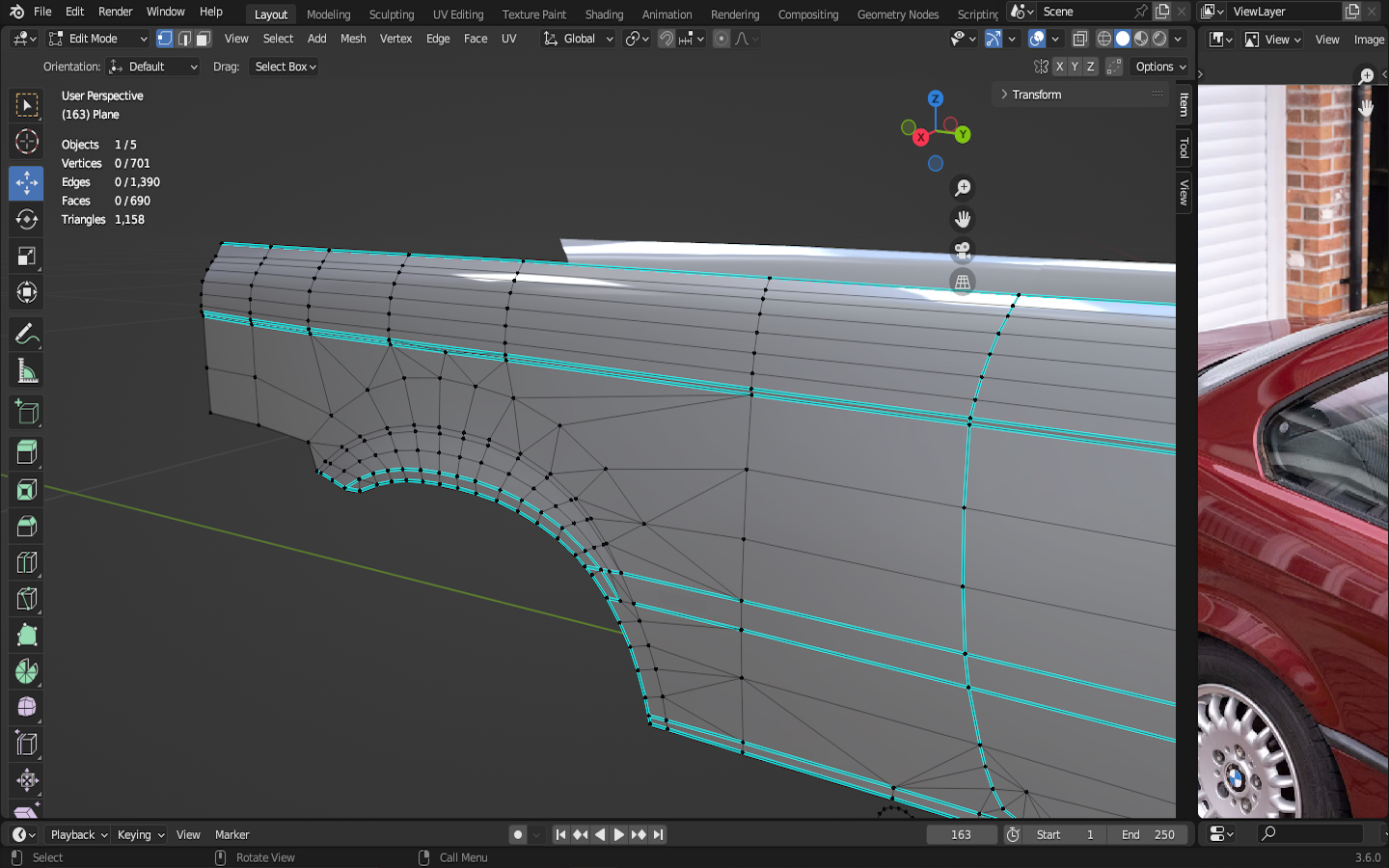Switch to the UV Editing workspace tab
The height and width of the screenshot is (868, 1389).
coord(457,14)
